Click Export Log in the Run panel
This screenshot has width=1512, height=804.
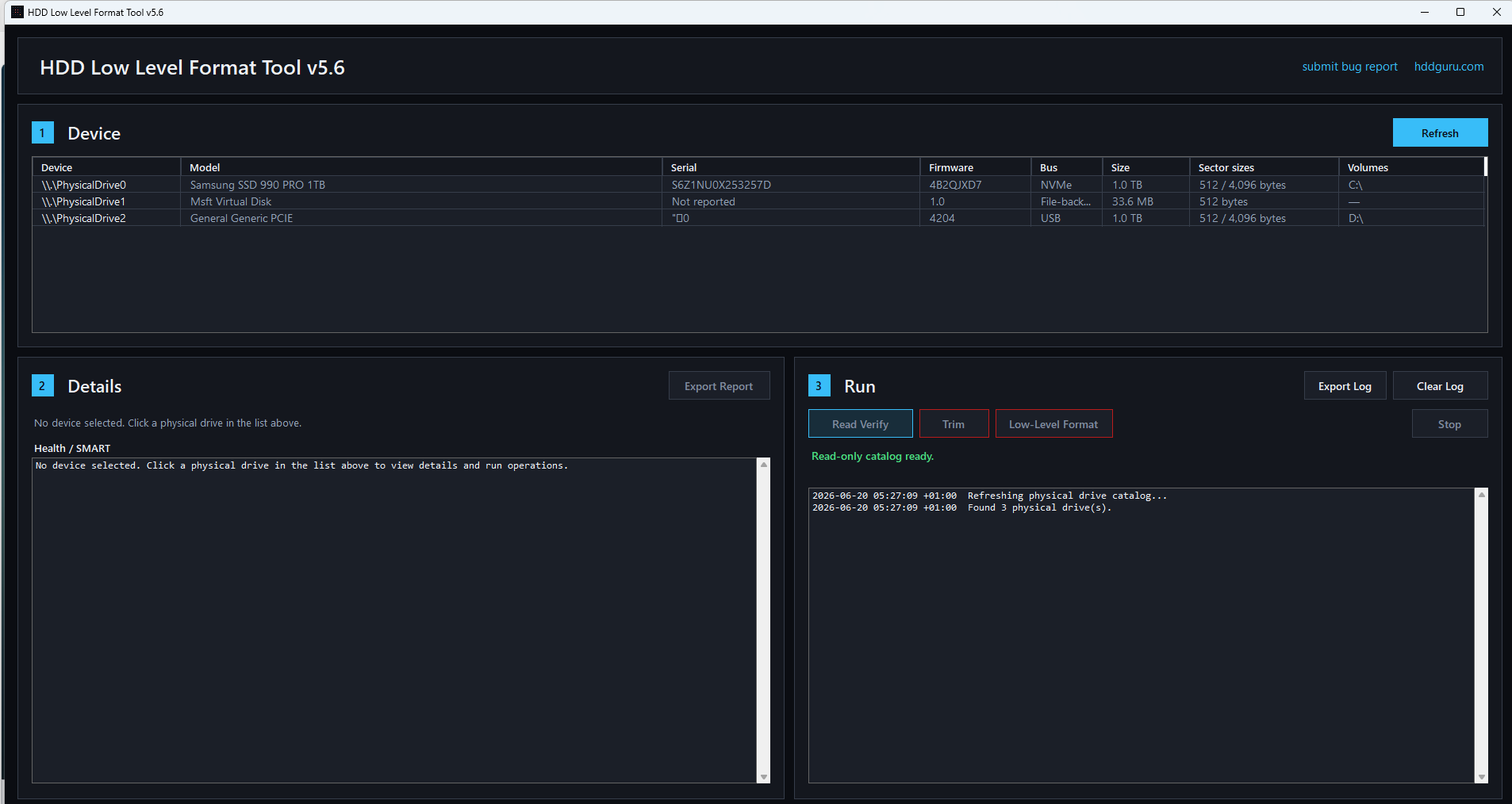coord(1345,386)
